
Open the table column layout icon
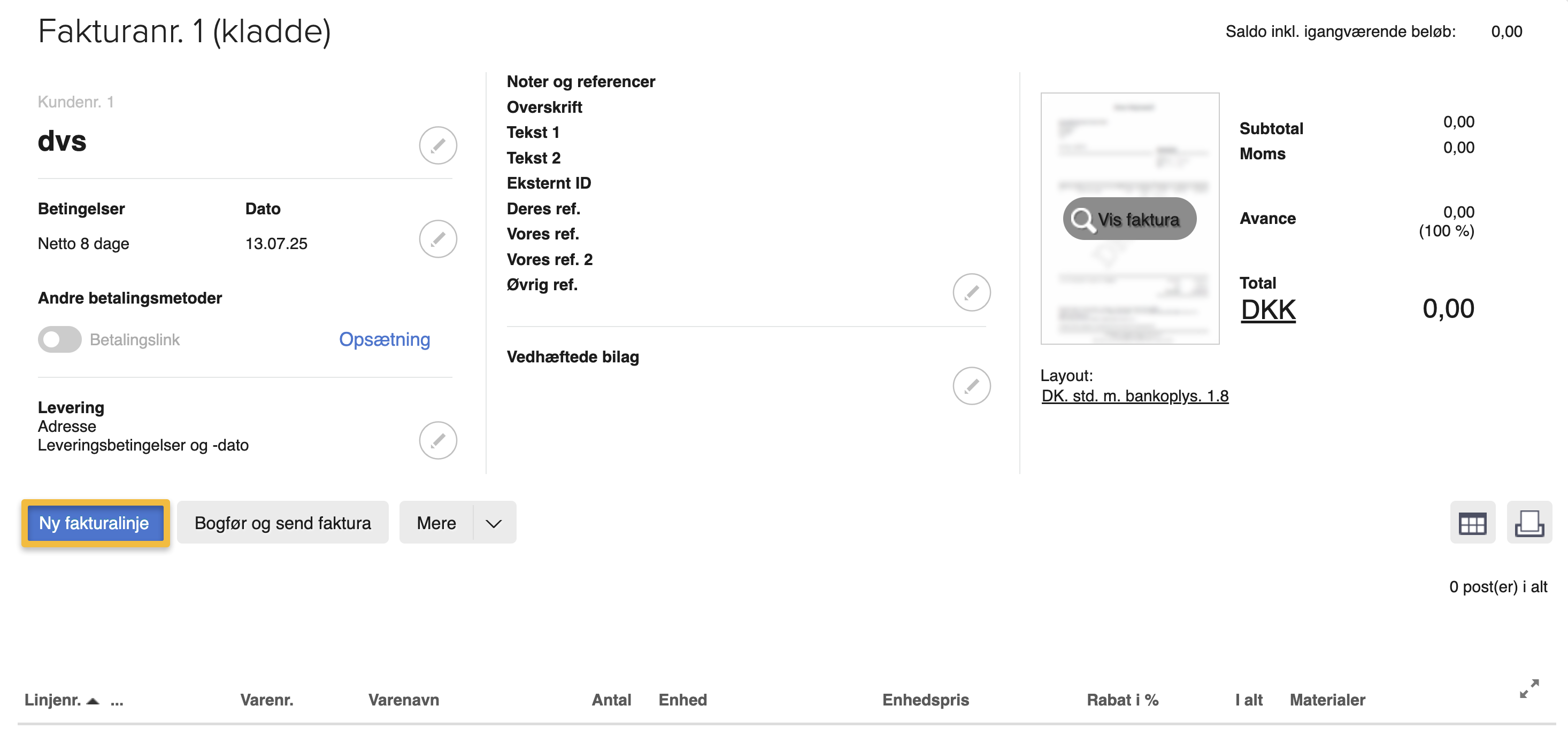[x=1472, y=523]
